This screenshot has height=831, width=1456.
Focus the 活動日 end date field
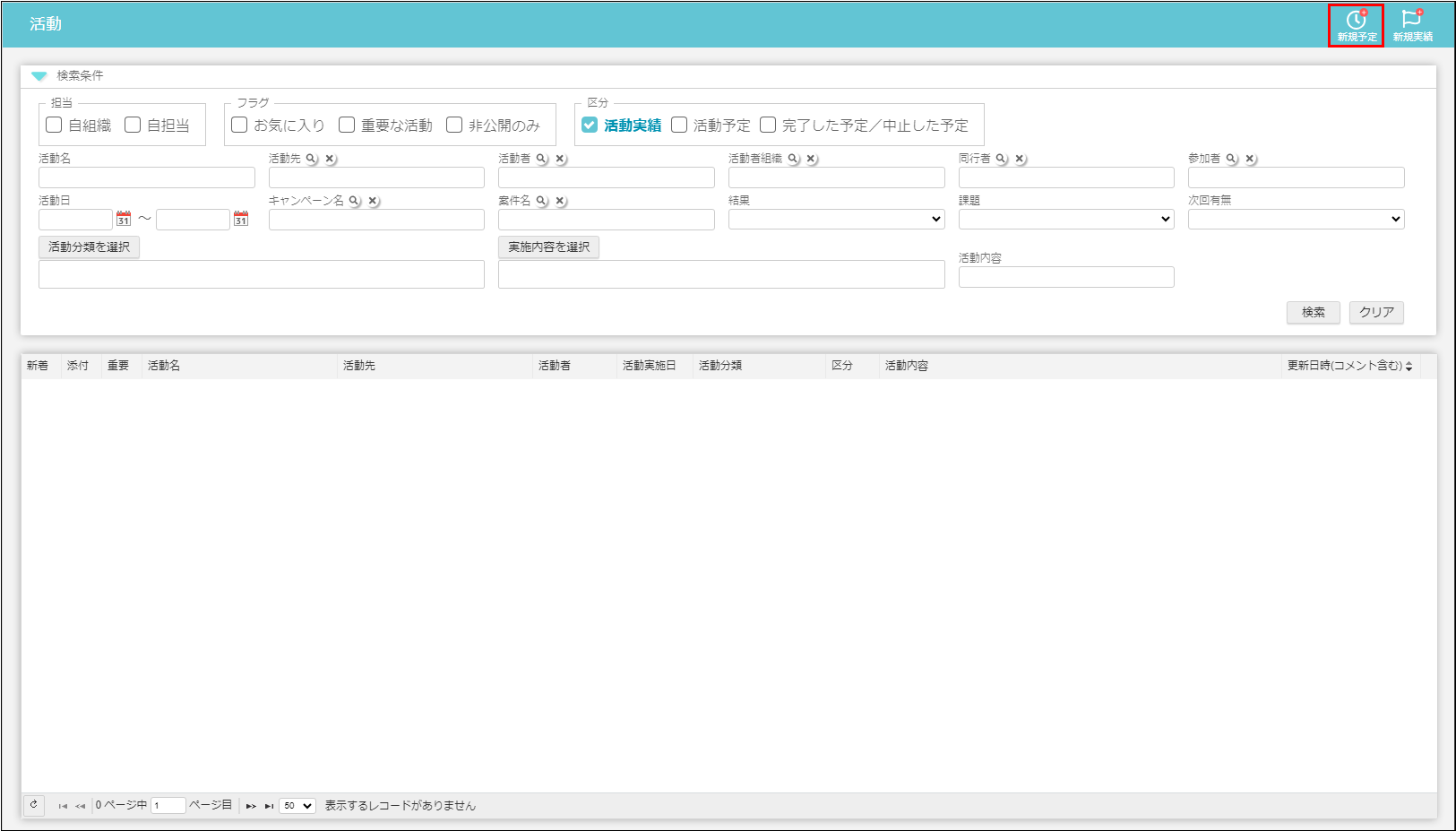193,220
